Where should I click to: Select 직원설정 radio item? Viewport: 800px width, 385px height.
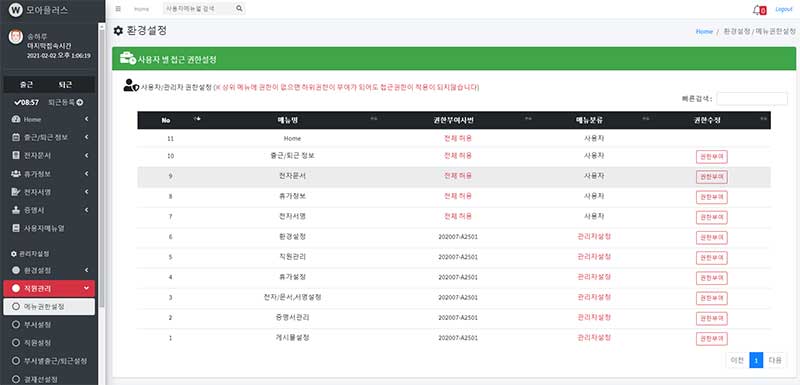49,343
